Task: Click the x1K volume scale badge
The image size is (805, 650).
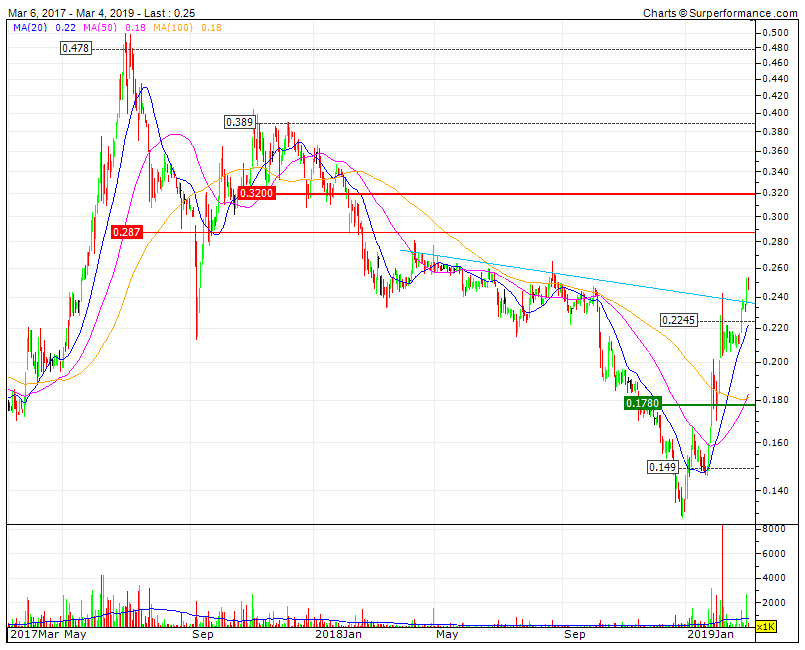Action: 766,626
